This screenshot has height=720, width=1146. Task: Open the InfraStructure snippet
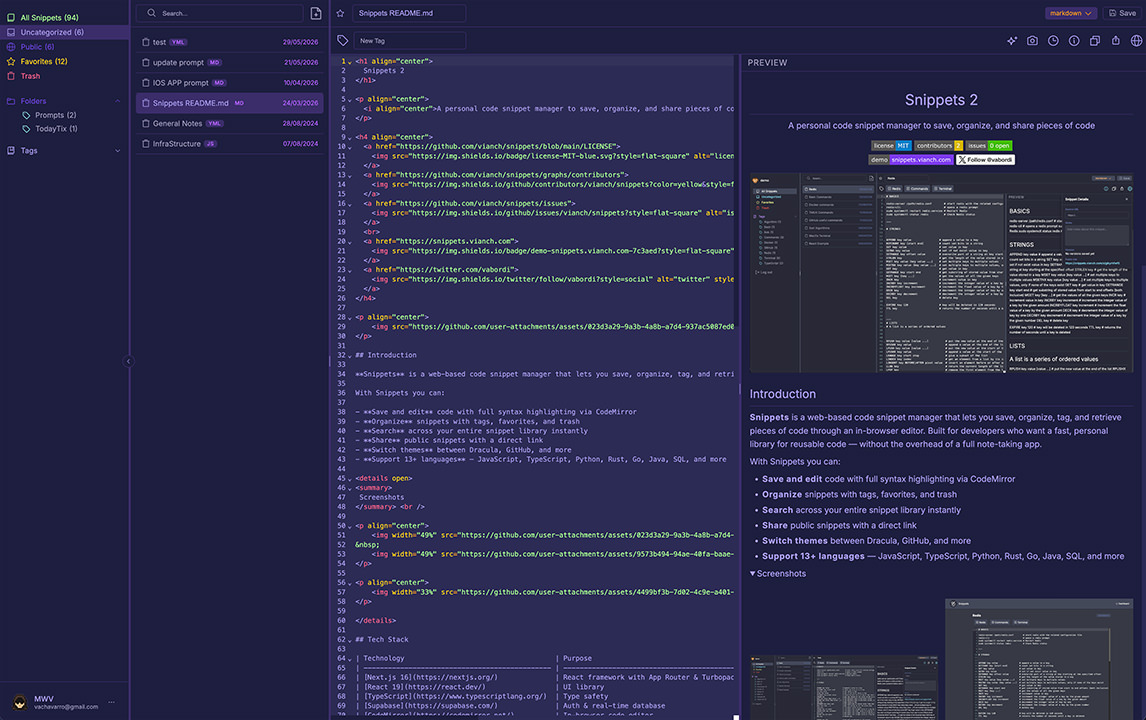point(229,144)
